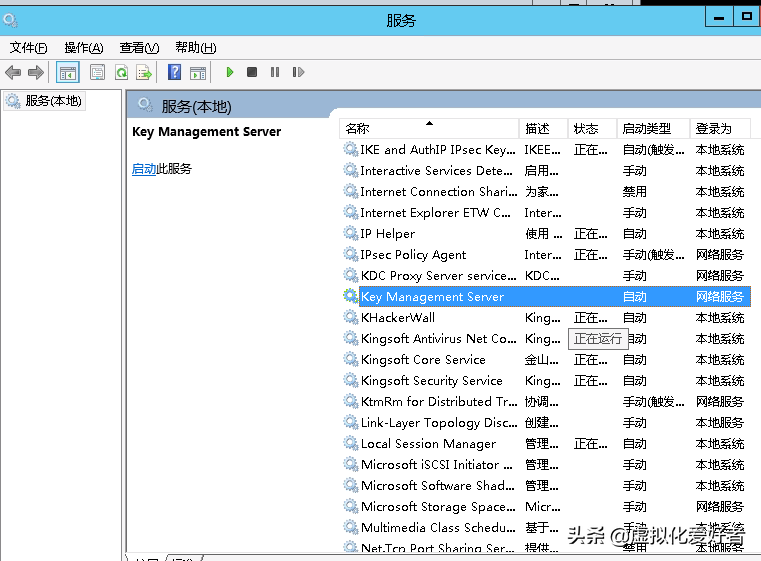Select Internet Explorer ETW Collector row
The width and height of the screenshot is (761, 561).
[x=546, y=213]
